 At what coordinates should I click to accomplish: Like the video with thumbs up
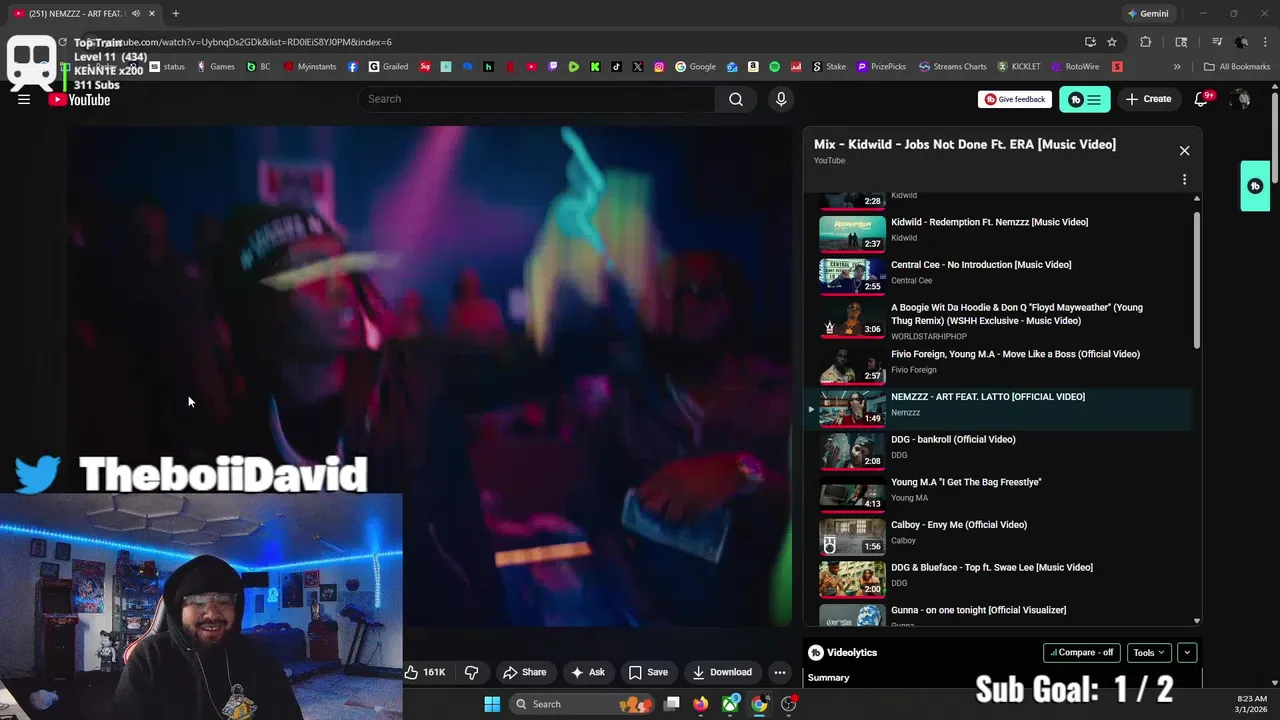click(425, 672)
